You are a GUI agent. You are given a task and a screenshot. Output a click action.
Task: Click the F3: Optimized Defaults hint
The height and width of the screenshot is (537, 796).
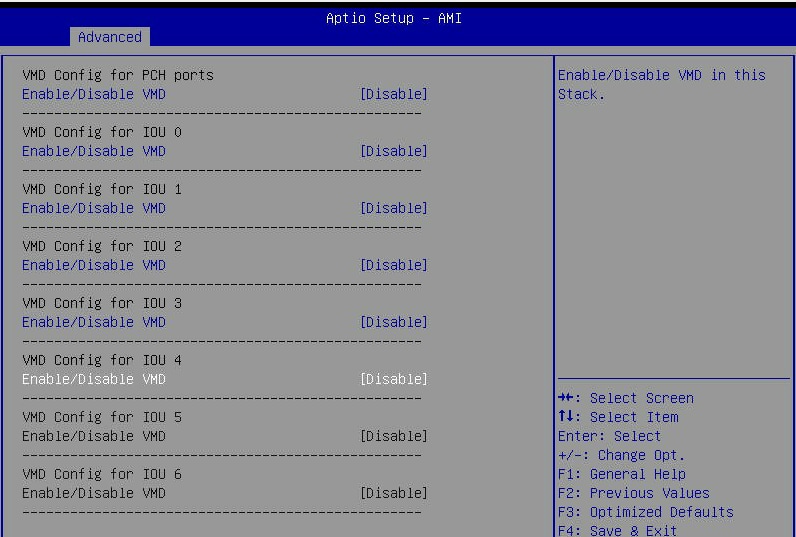click(x=645, y=512)
